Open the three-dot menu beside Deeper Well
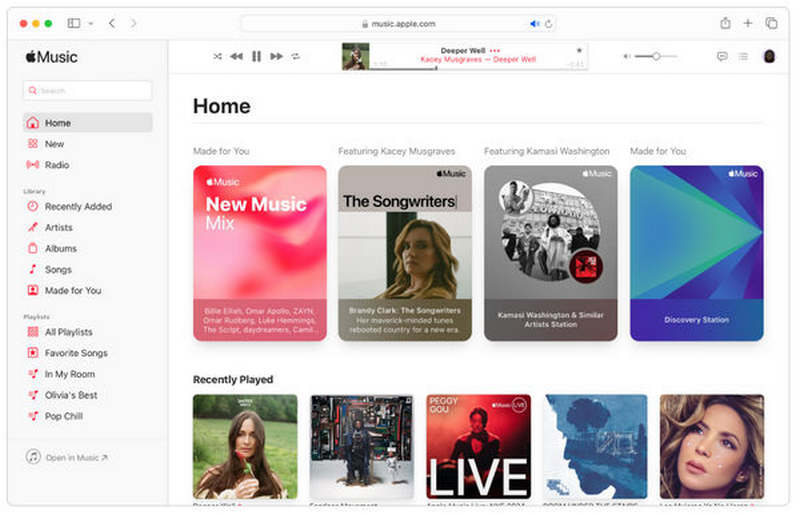800x515 pixels. tap(495, 51)
